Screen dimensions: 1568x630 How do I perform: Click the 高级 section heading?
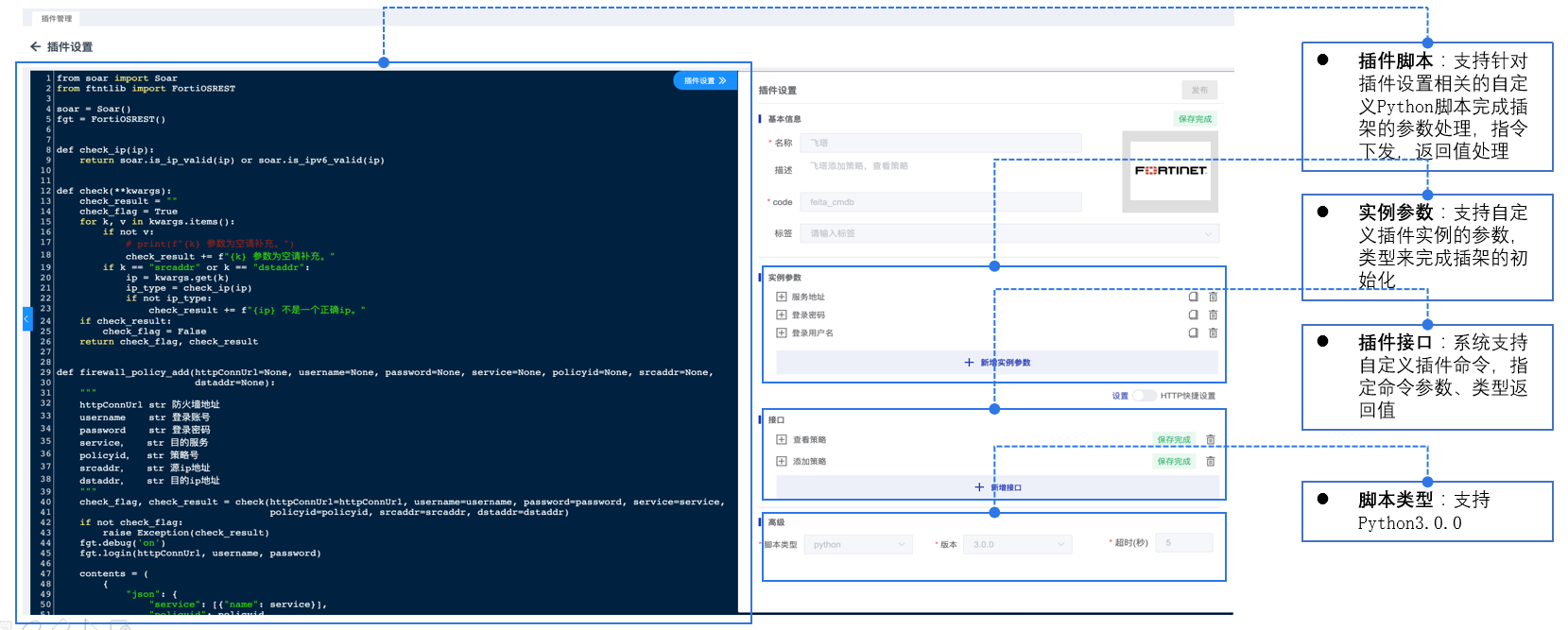[776, 522]
